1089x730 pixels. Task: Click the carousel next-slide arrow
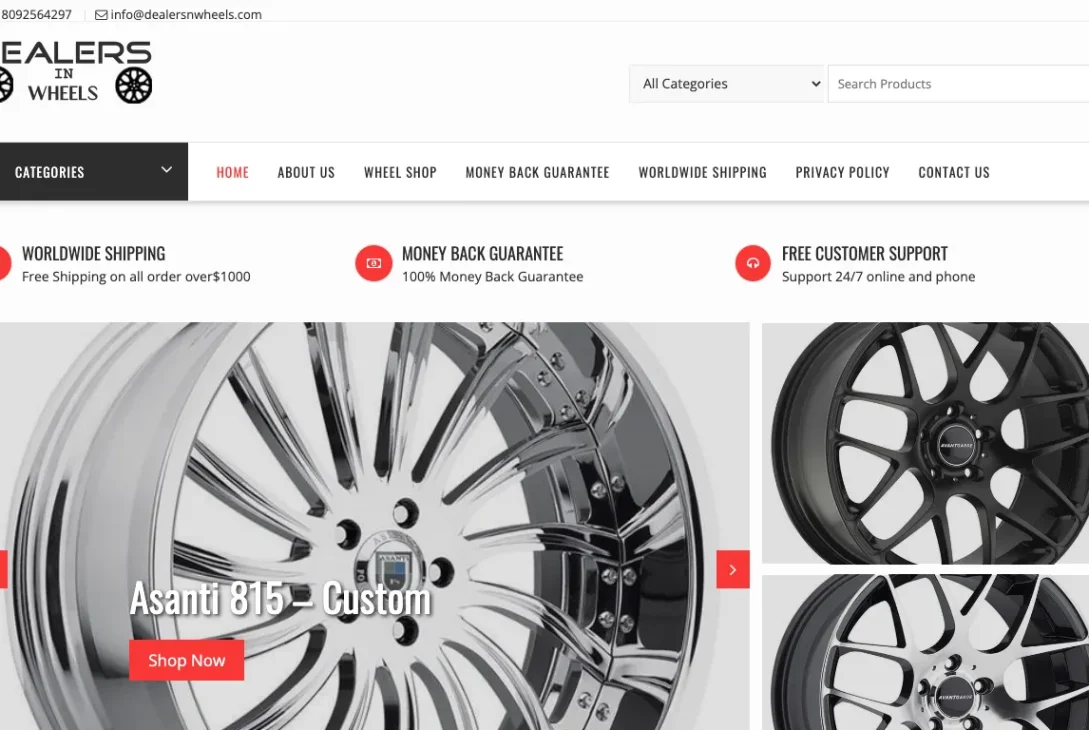[x=733, y=569]
